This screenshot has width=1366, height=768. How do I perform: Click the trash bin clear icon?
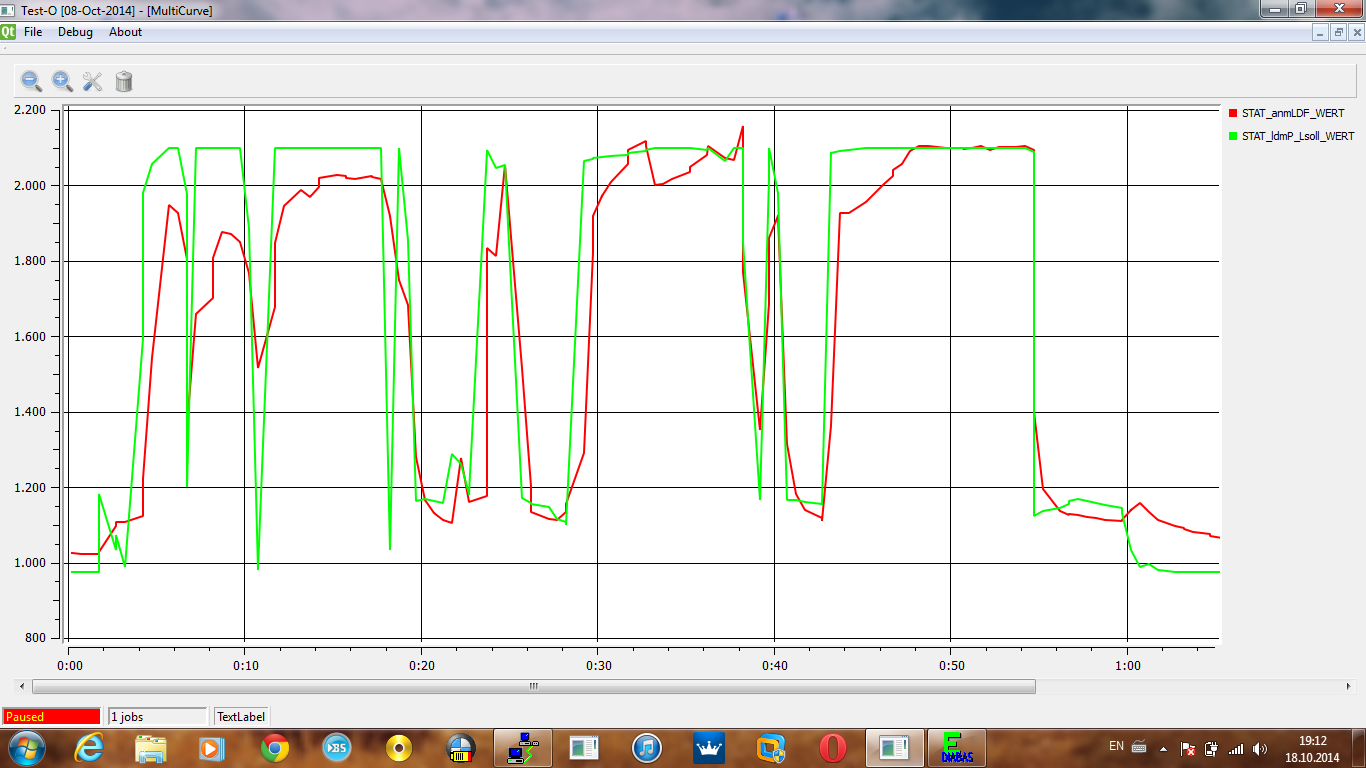(124, 81)
